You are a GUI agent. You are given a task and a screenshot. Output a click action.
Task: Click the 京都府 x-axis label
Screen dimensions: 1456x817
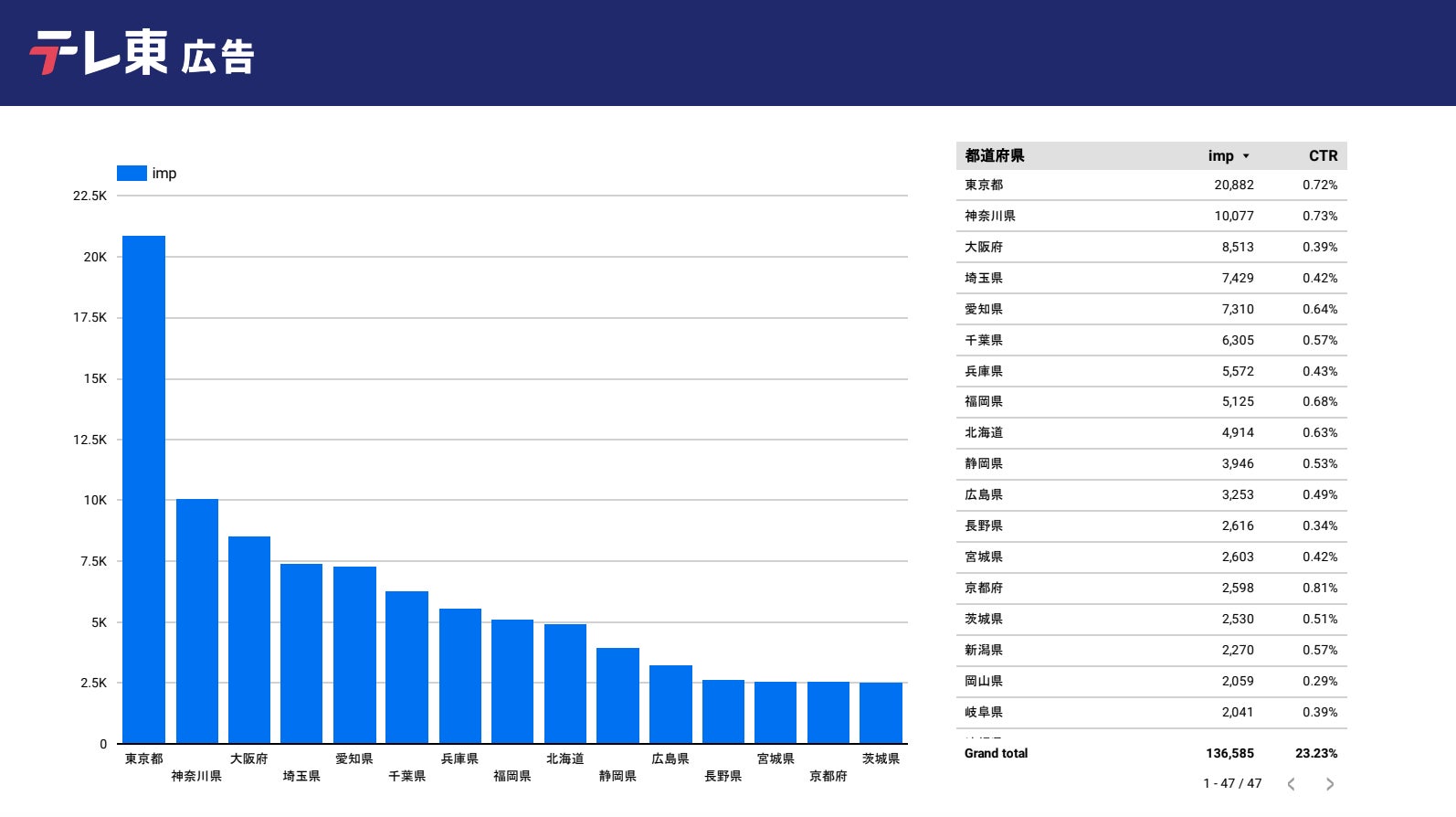[x=828, y=776]
